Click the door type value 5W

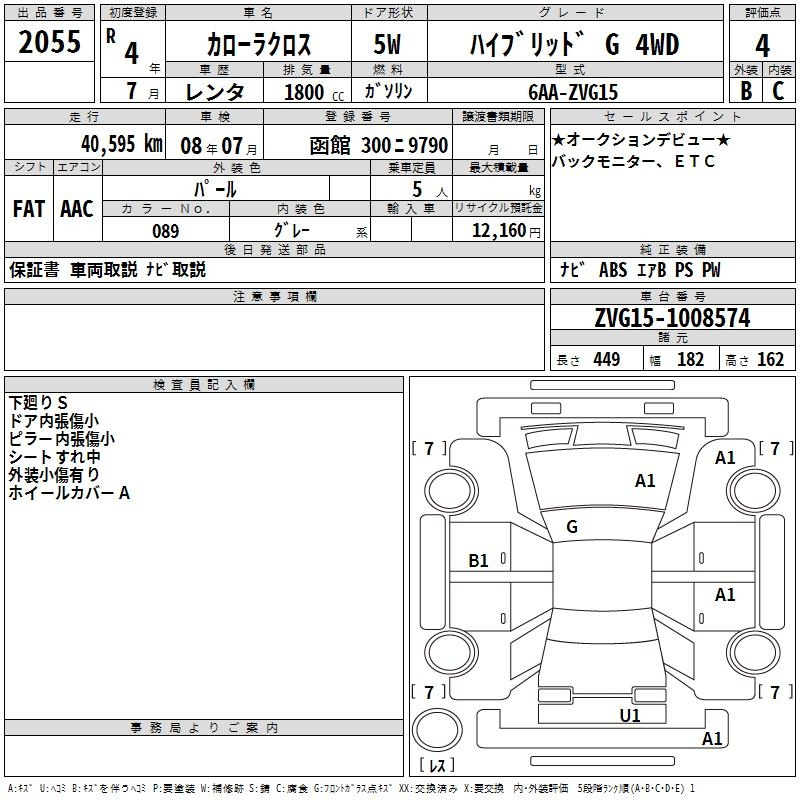tap(387, 44)
